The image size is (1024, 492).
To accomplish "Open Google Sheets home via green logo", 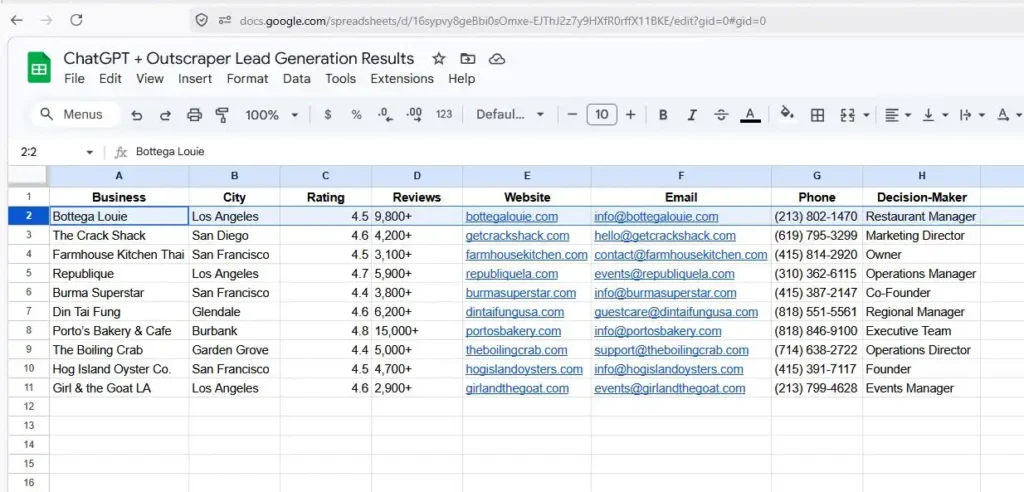I will click(x=39, y=68).
